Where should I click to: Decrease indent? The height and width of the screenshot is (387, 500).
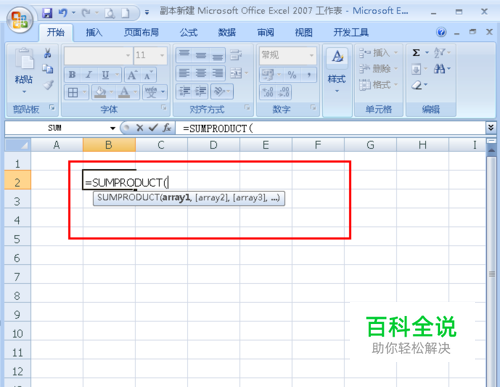coord(184,91)
